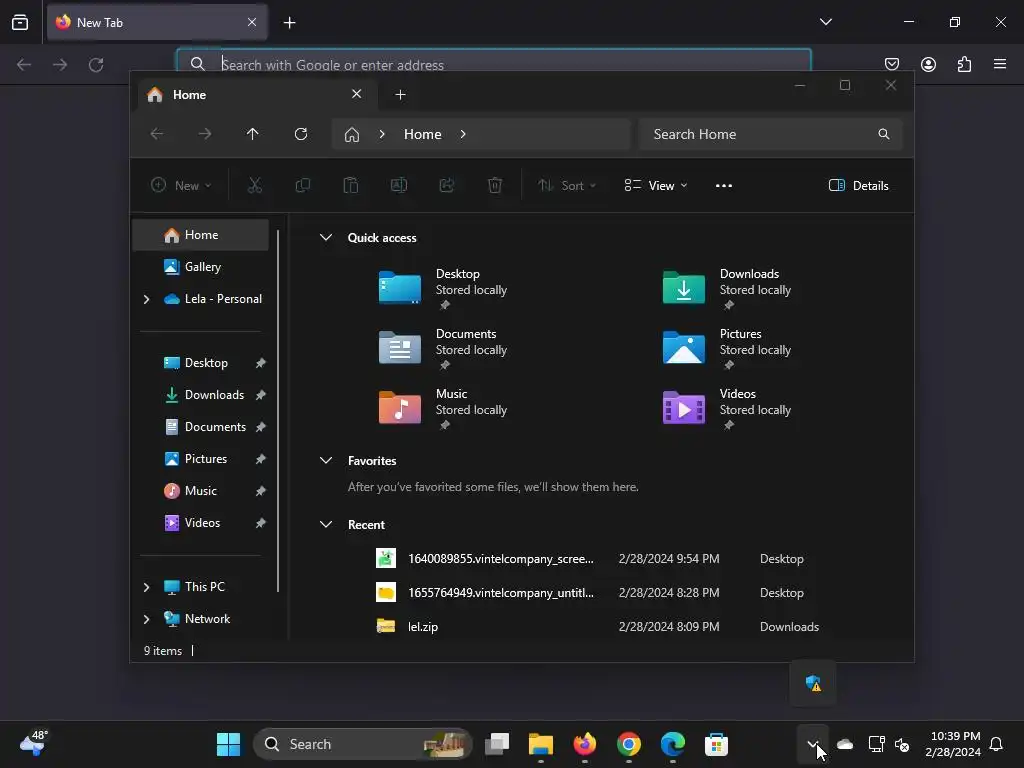1024x768 pixels.
Task: Select Videos in the navigation sidebar
Action: pos(200,523)
